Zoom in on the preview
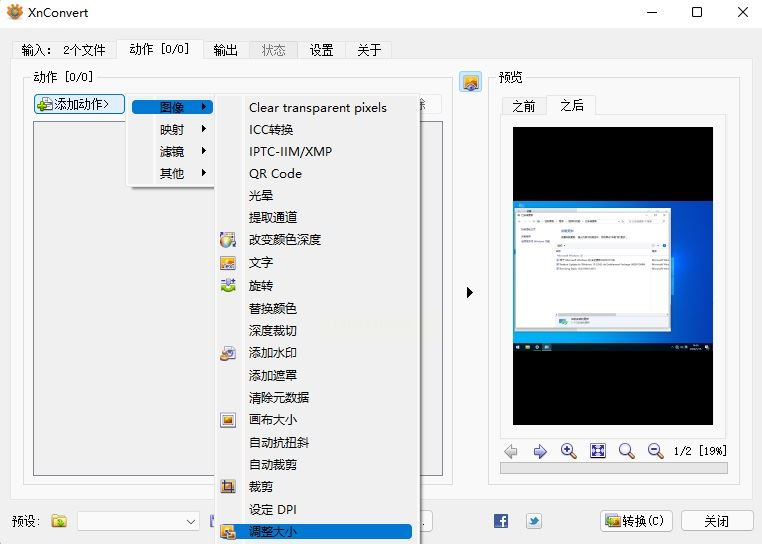The height and width of the screenshot is (544, 762). (569, 451)
